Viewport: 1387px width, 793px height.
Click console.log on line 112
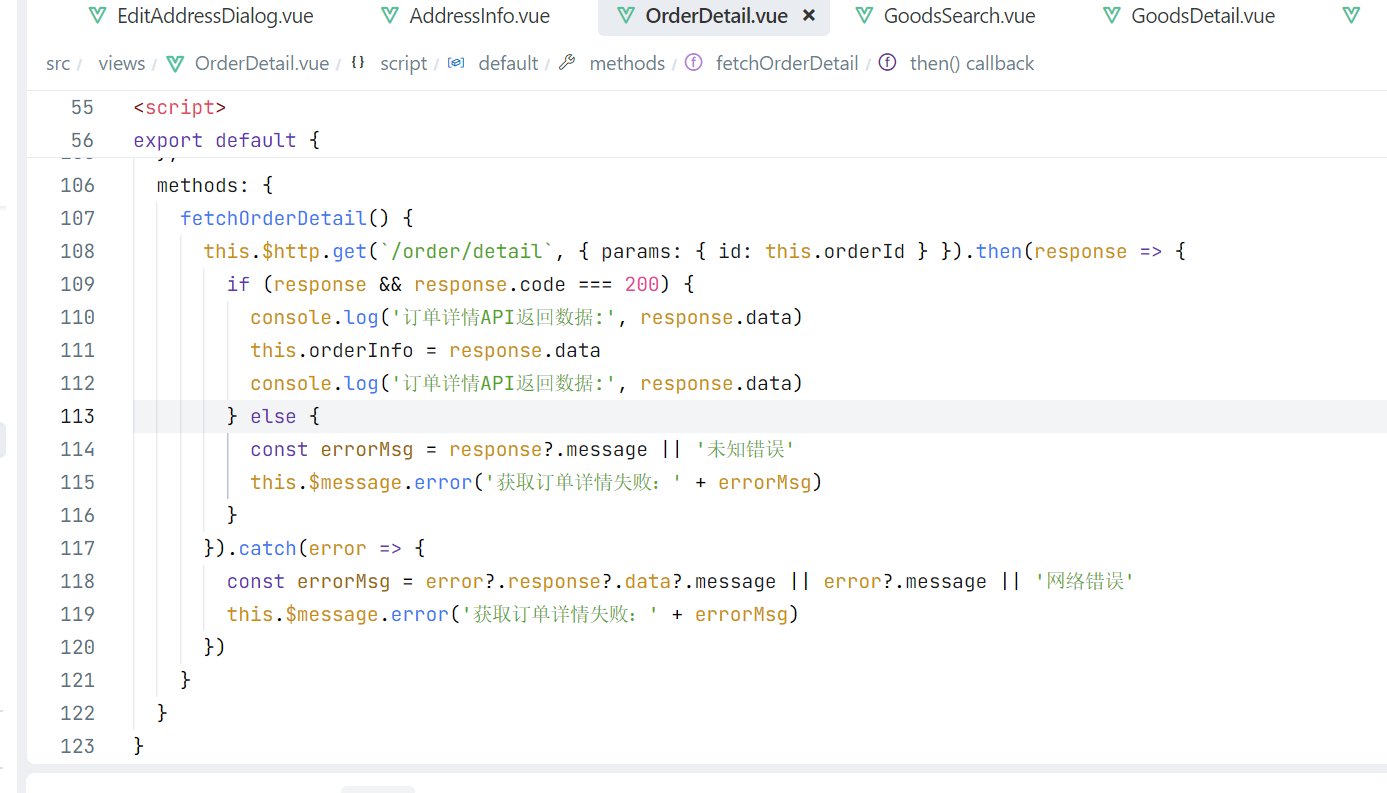(x=314, y=383)
